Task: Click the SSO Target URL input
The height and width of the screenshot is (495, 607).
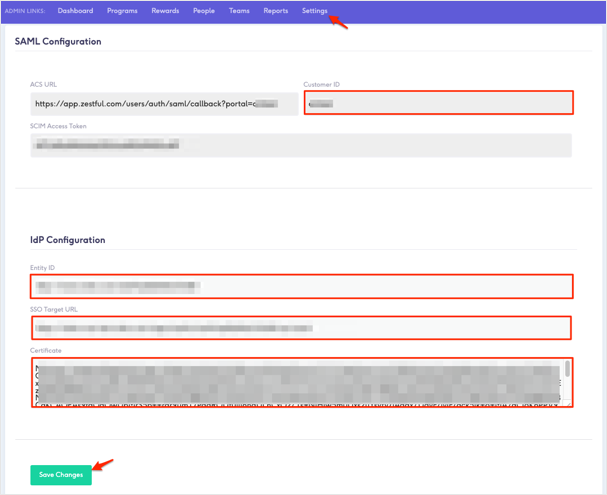Action: pos(300,327)
